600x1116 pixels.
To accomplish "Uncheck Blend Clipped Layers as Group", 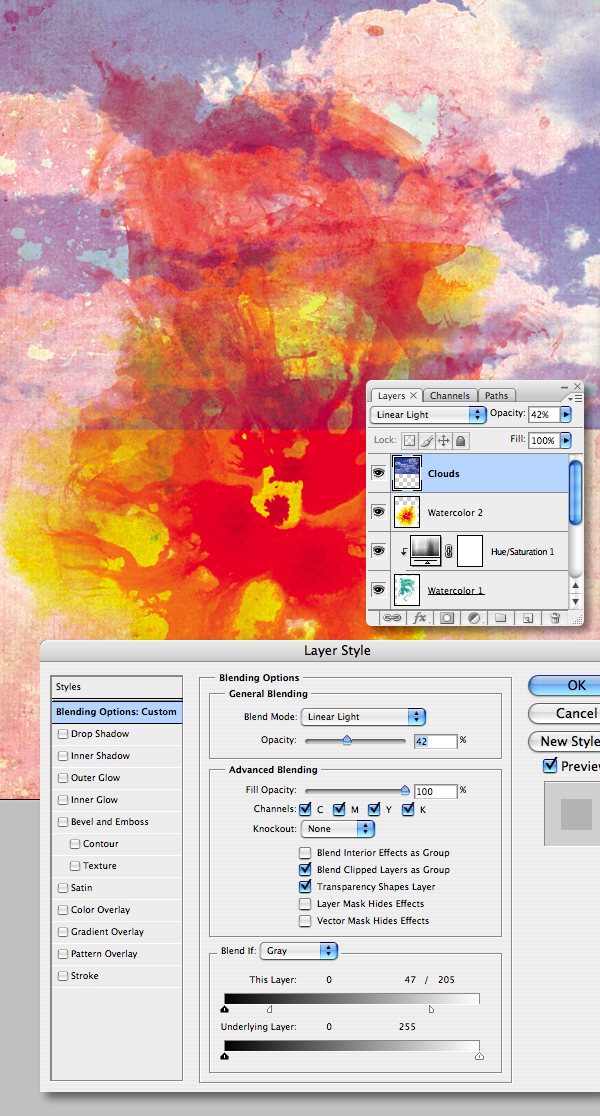I will [305, 870].
